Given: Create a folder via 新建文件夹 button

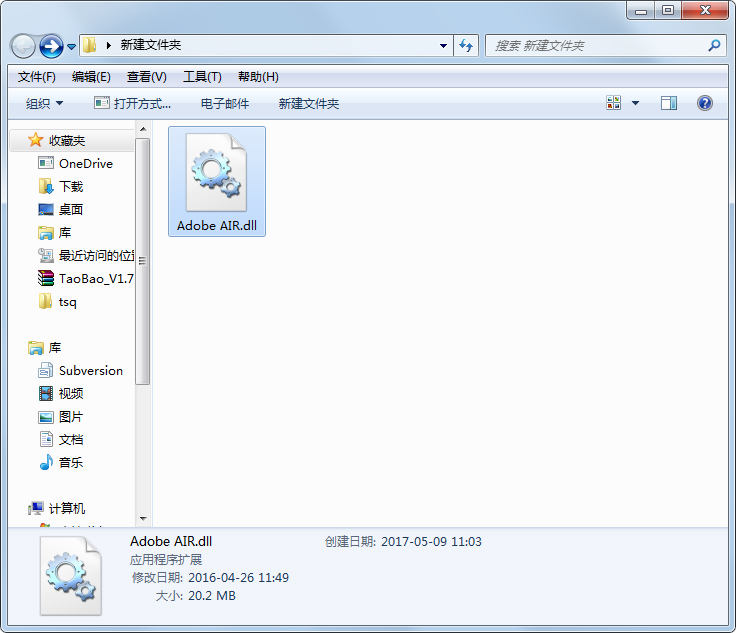Looking at the screenshot, I should [x=309, y=103].
